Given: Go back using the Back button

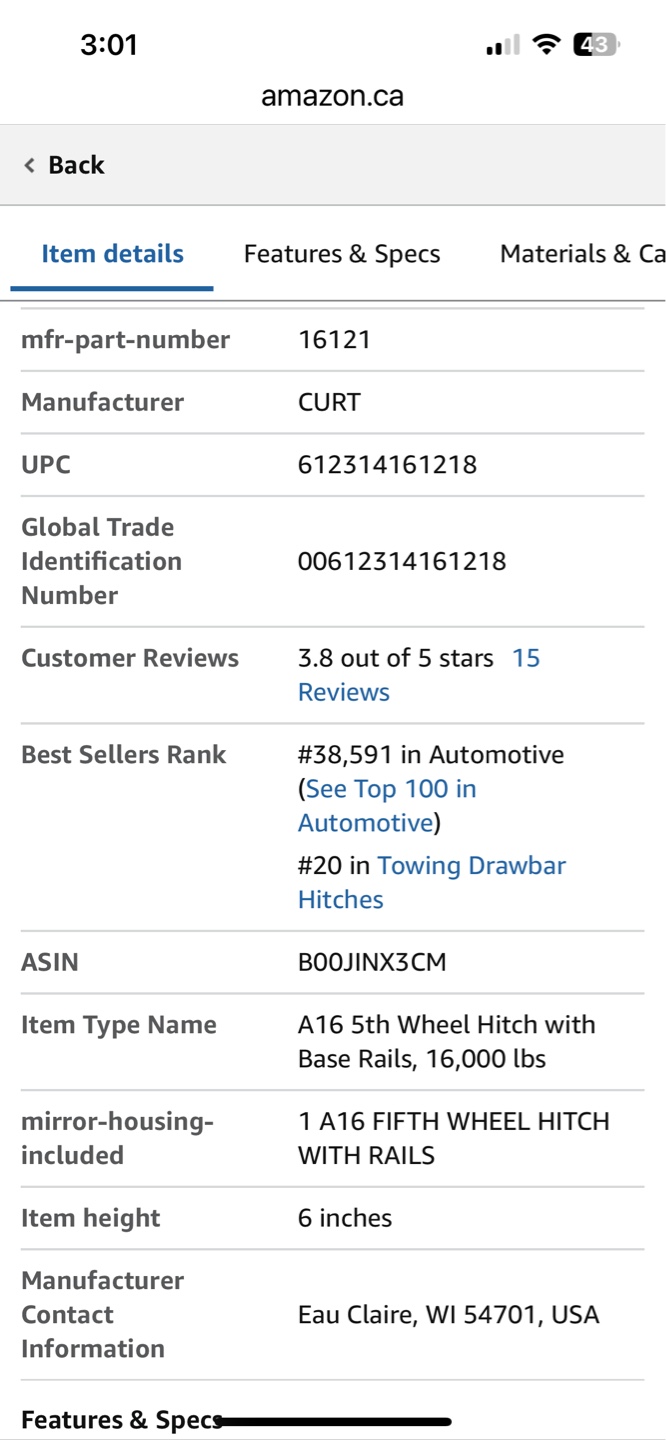Looking at the screenshot, I should click(65, 165).
